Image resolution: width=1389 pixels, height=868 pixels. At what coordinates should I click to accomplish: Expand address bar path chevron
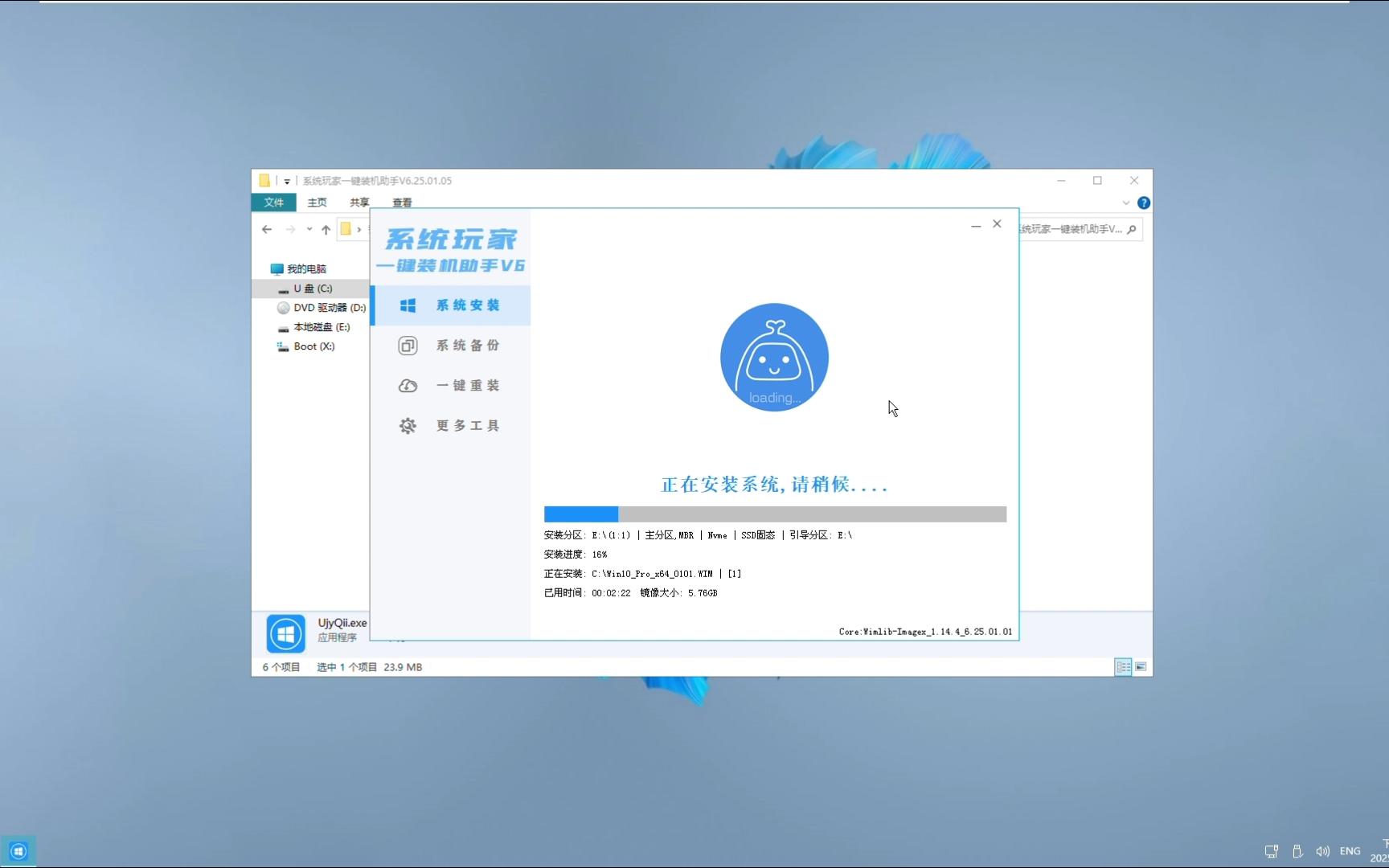pyautogui.click(x=359, y=230)
